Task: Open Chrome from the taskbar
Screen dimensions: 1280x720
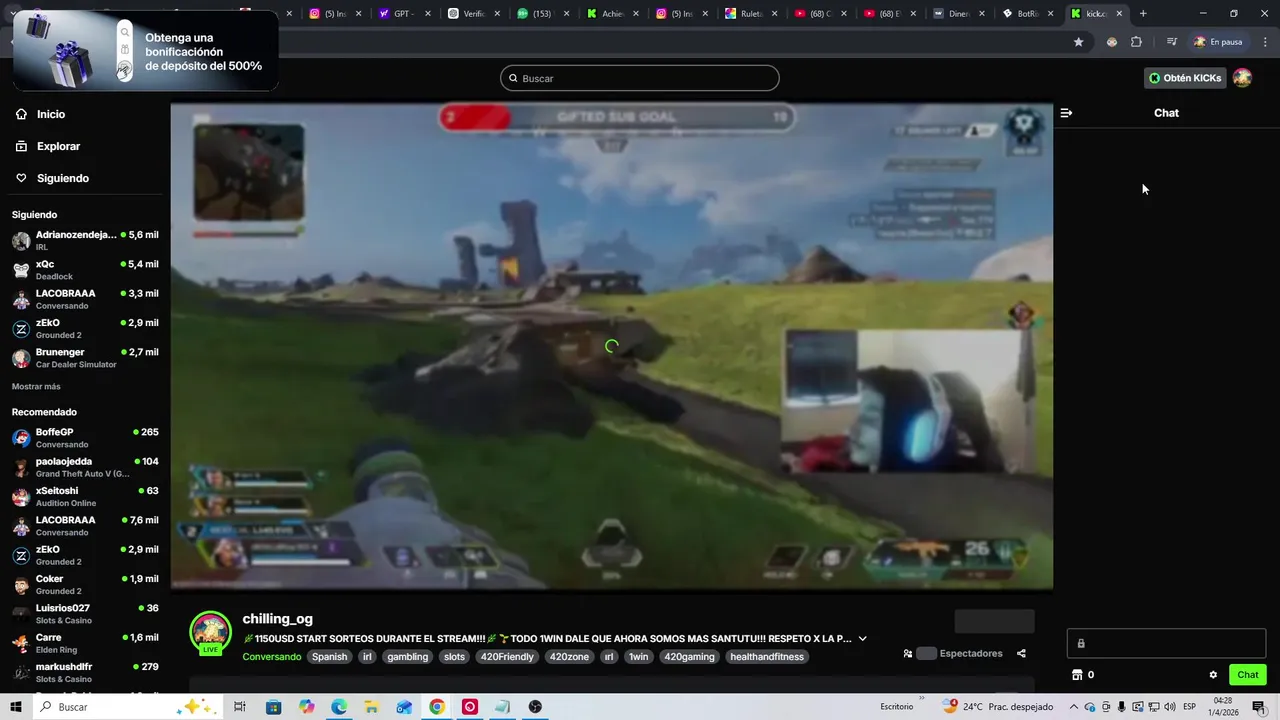Action: [437, 707]
